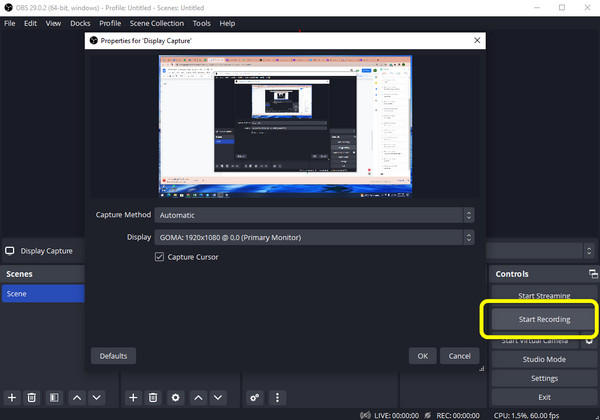The height and width of the screenshot is (420, 600).
Task: Click the OBS logo in Properties title bar
Action: coord(94,41)
